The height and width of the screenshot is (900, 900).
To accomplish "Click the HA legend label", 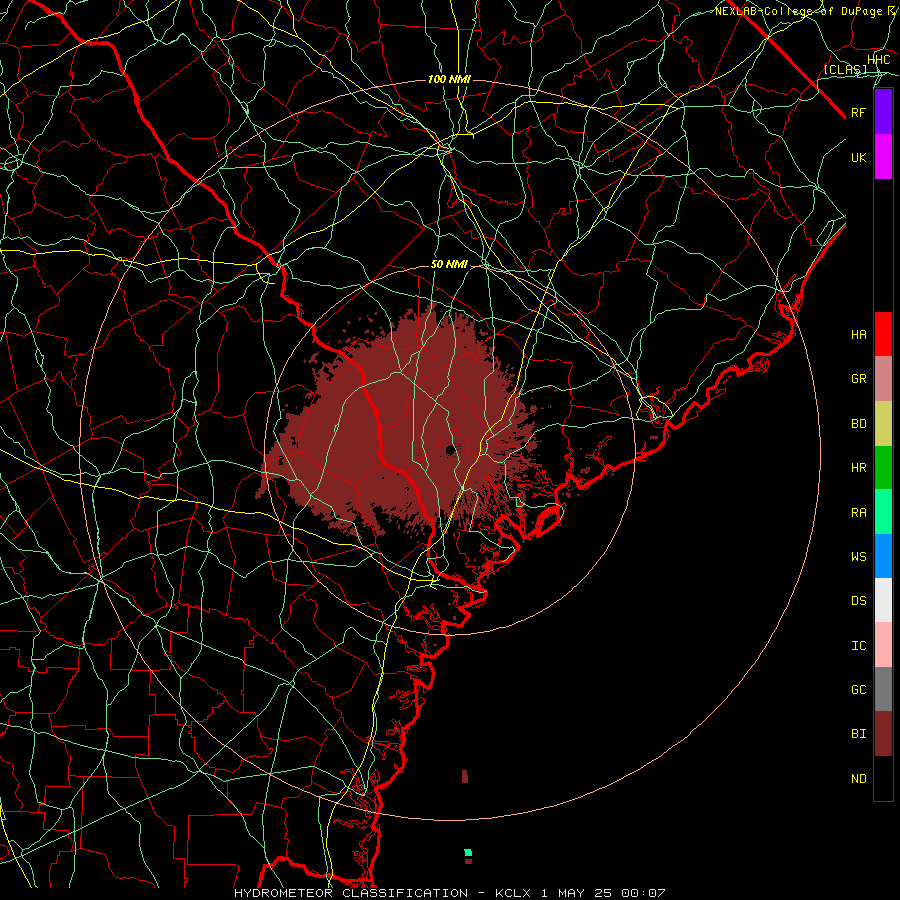I will (x=858, y=335).
